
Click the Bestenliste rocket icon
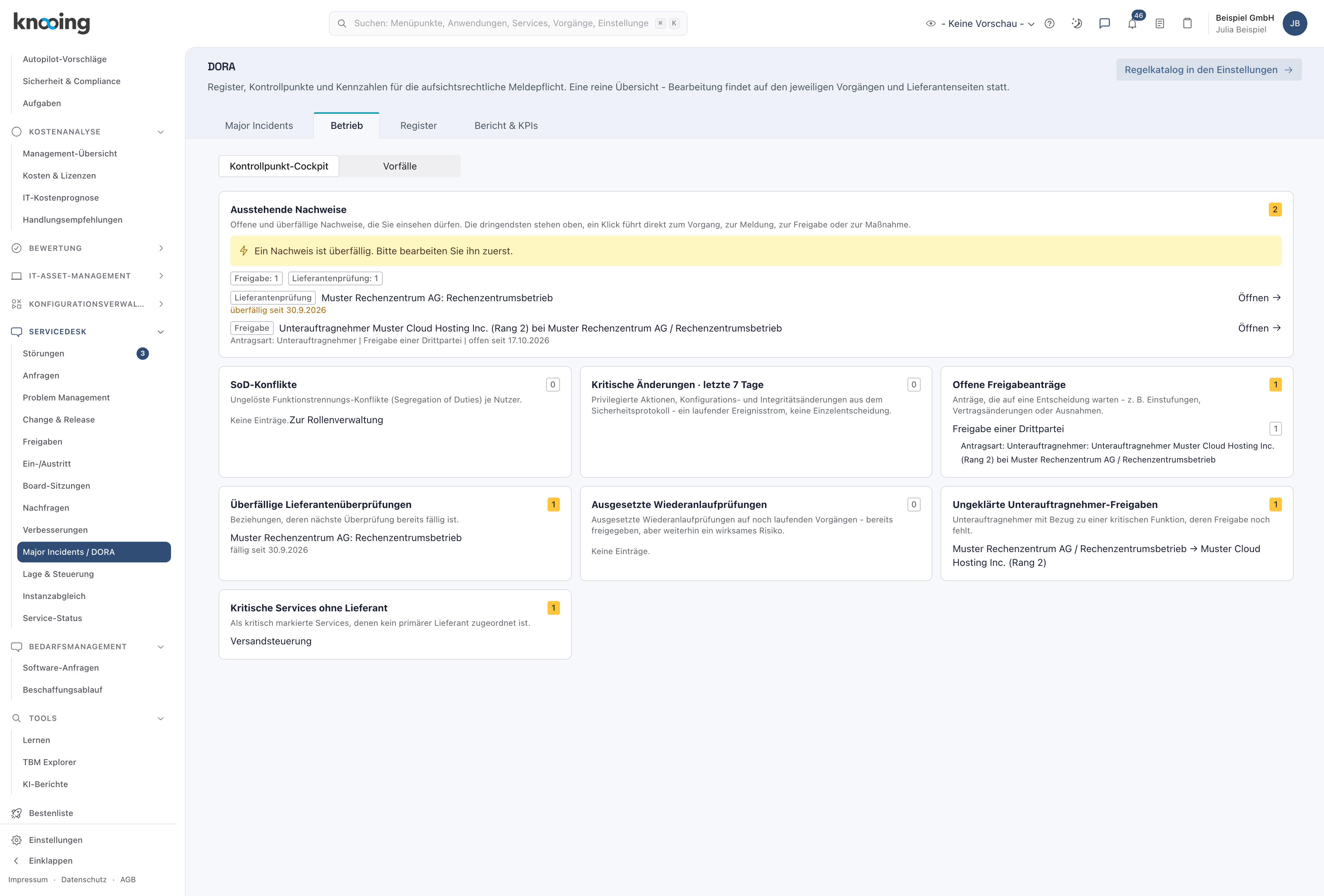[17, 813]
